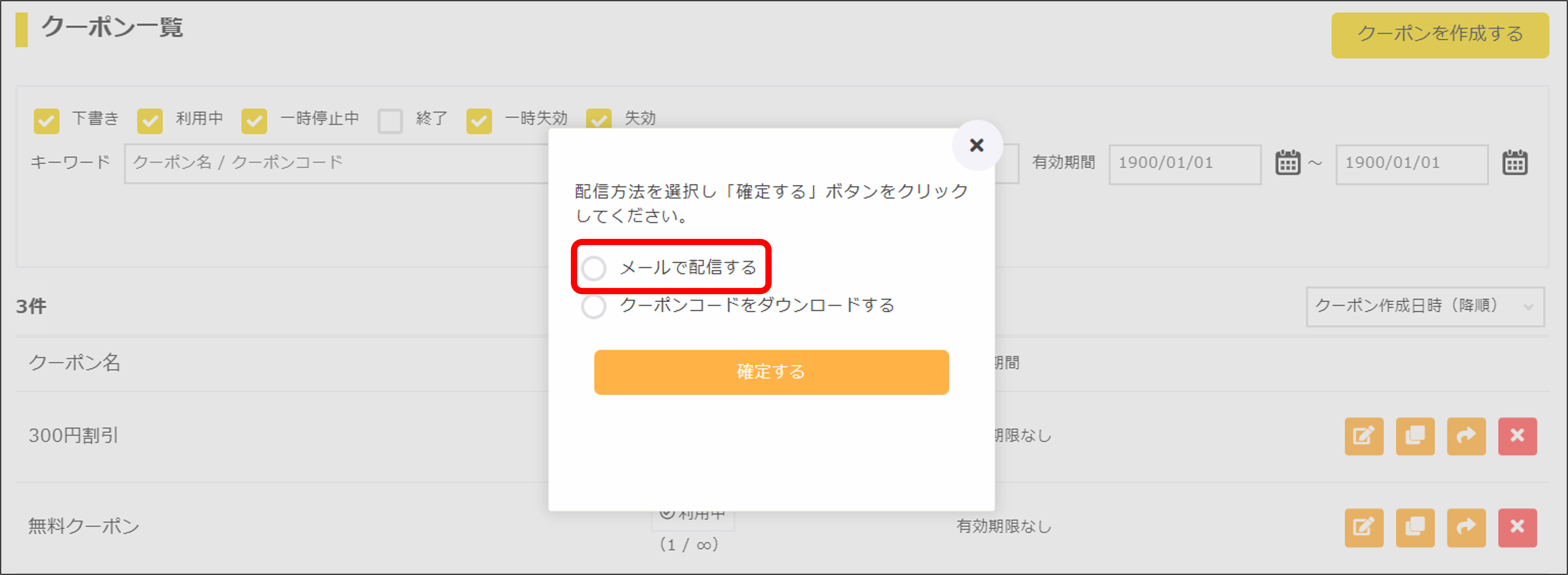The width and height of the screenshot is (1568, 575).
Task: Duplicate the 300円割引 coupon
Action: point(1415,436)
